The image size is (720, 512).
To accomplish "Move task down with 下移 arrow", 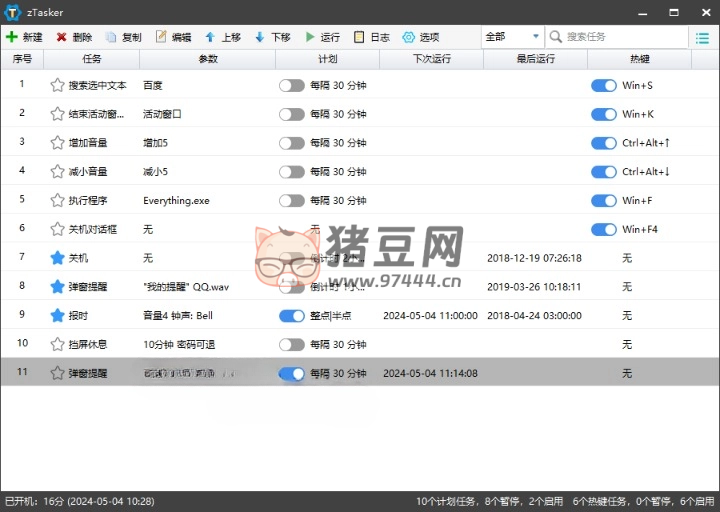I will [x=260, y=37].
